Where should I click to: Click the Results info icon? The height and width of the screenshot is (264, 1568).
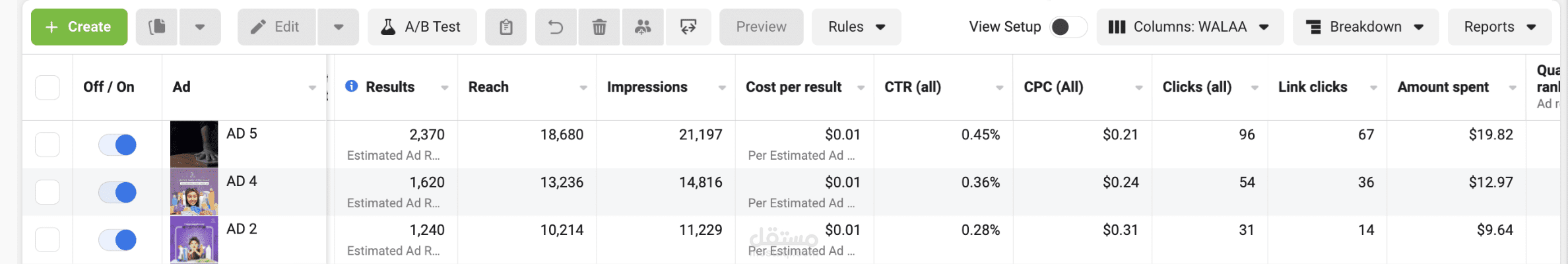coord(352,86)
